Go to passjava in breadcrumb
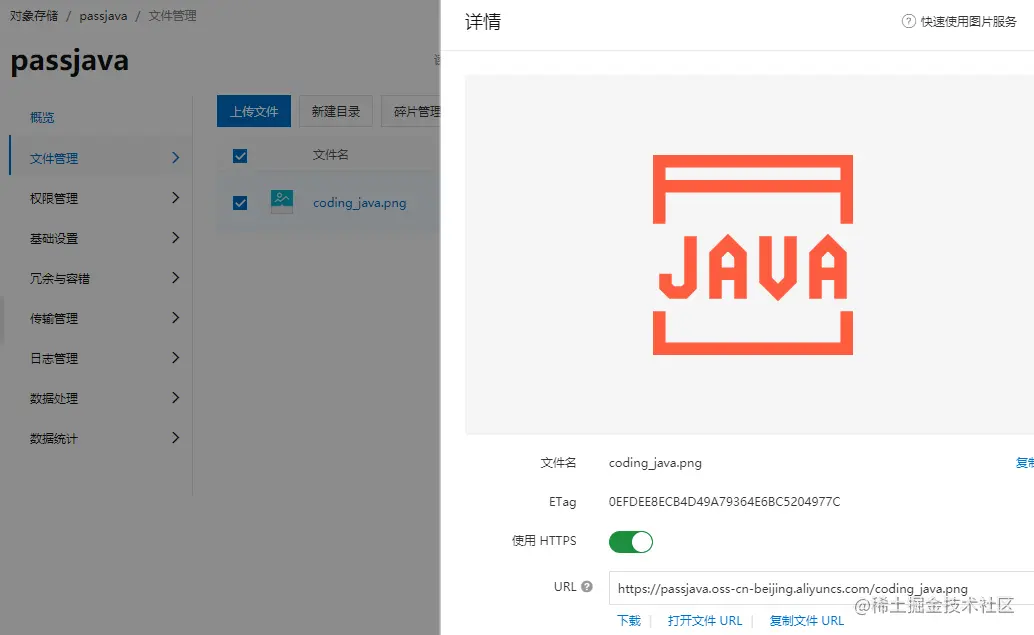Image resolution: width=1034 pixels, height=635 pixels. (104, 16)
